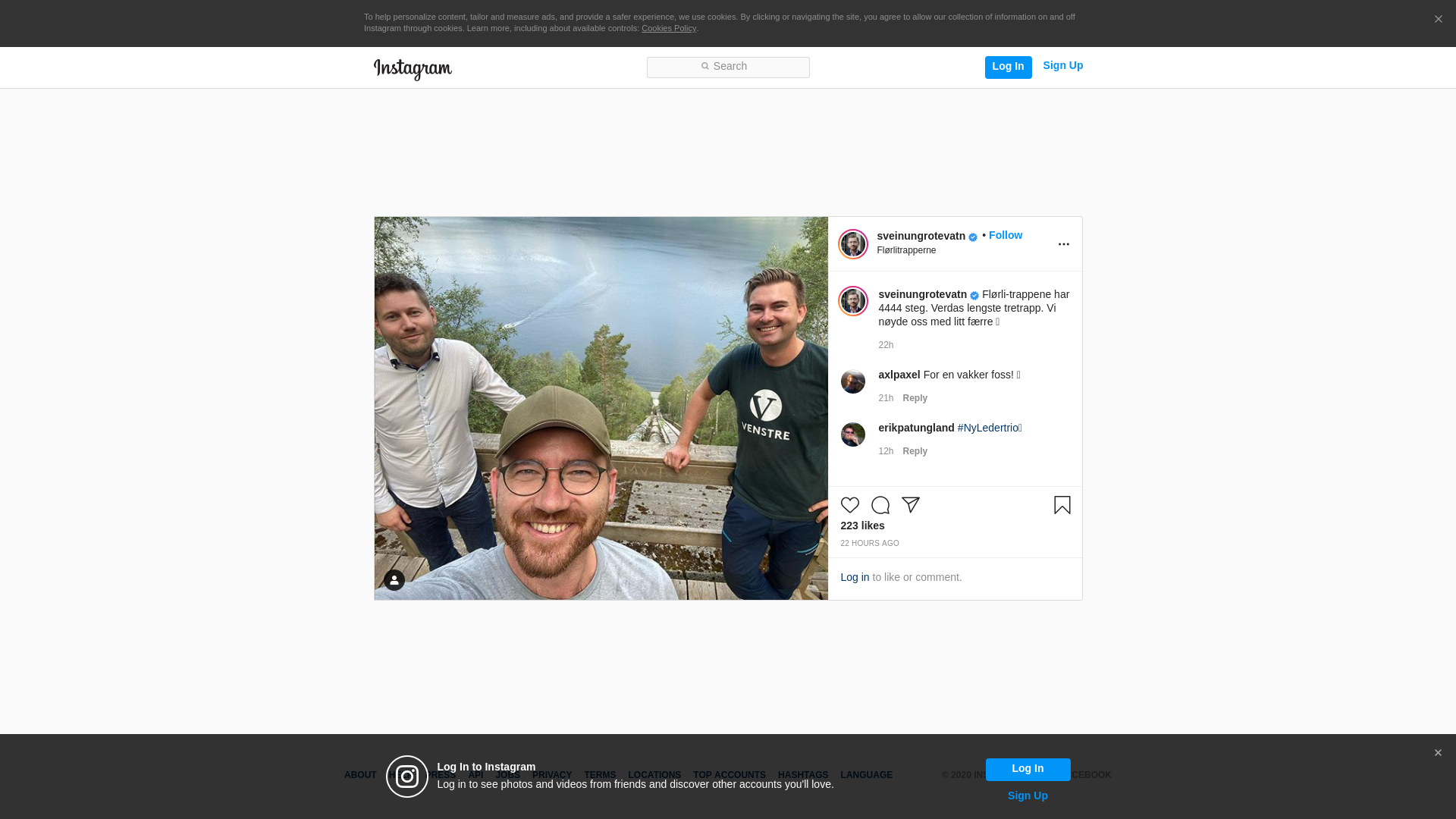Follow the sveinungrotevatn account
This screenshot has width=1456, height=819.
click(1005, 235)
